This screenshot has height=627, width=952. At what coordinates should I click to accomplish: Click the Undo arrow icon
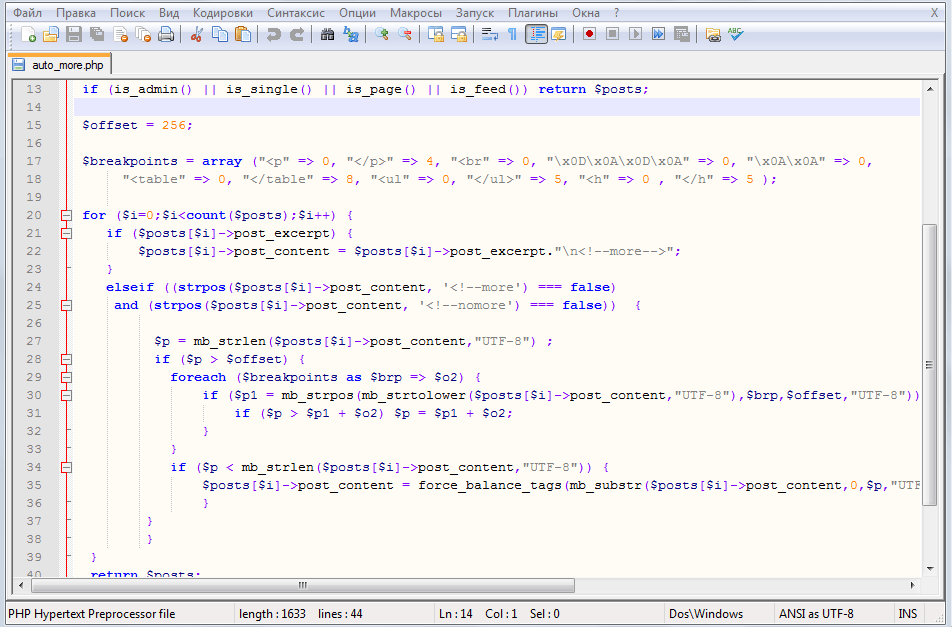(273, 34)
